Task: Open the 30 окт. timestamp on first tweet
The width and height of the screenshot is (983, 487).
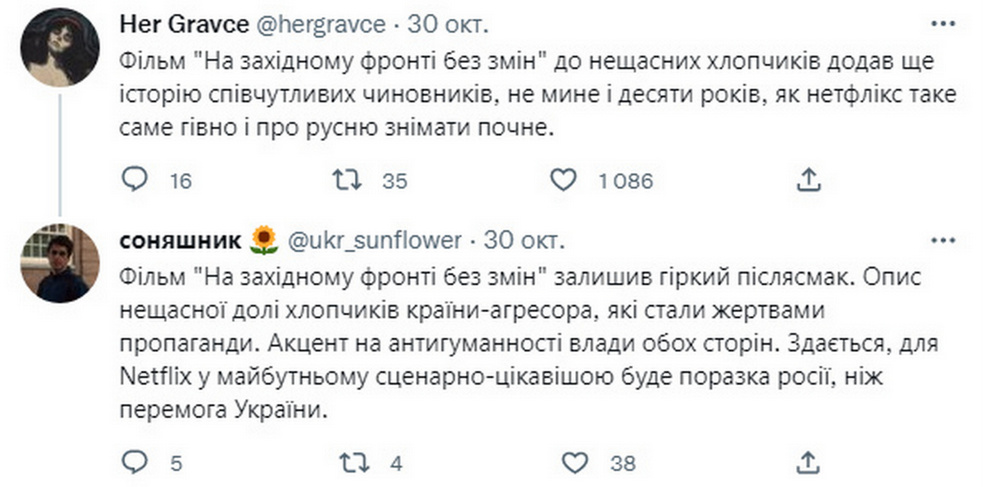Action: click(449, 24)
